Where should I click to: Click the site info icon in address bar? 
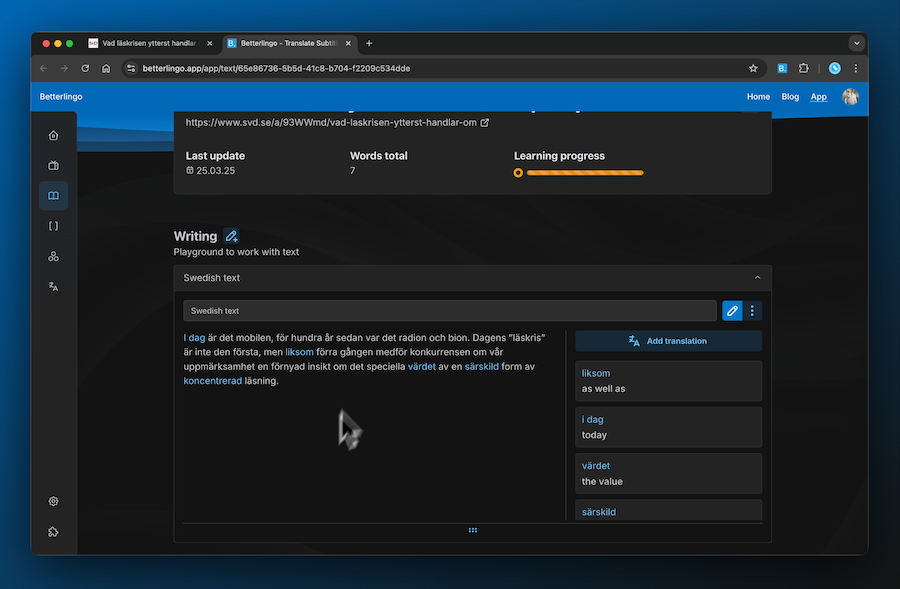131,68
